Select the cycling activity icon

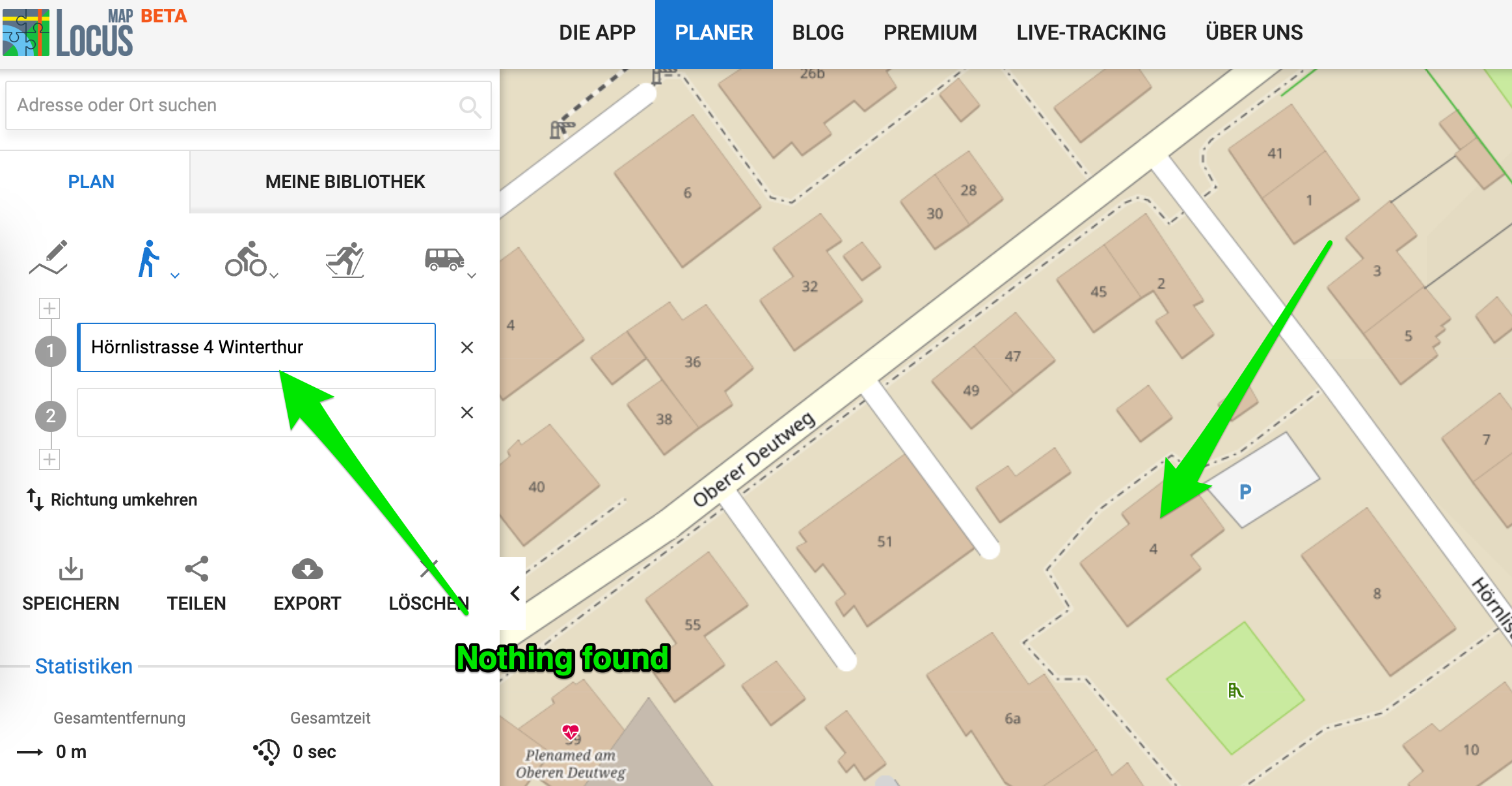pos(245,259)
